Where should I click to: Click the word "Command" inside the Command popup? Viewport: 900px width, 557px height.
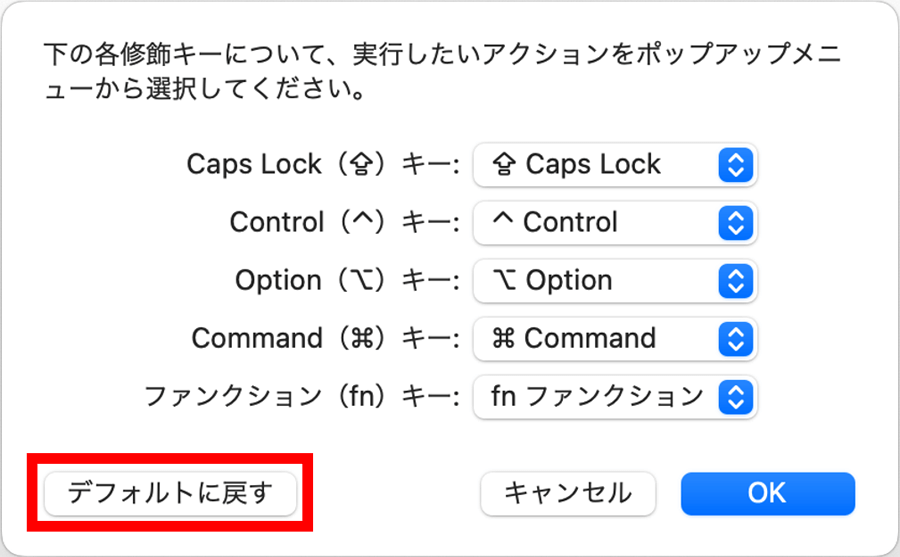[590, 339]
